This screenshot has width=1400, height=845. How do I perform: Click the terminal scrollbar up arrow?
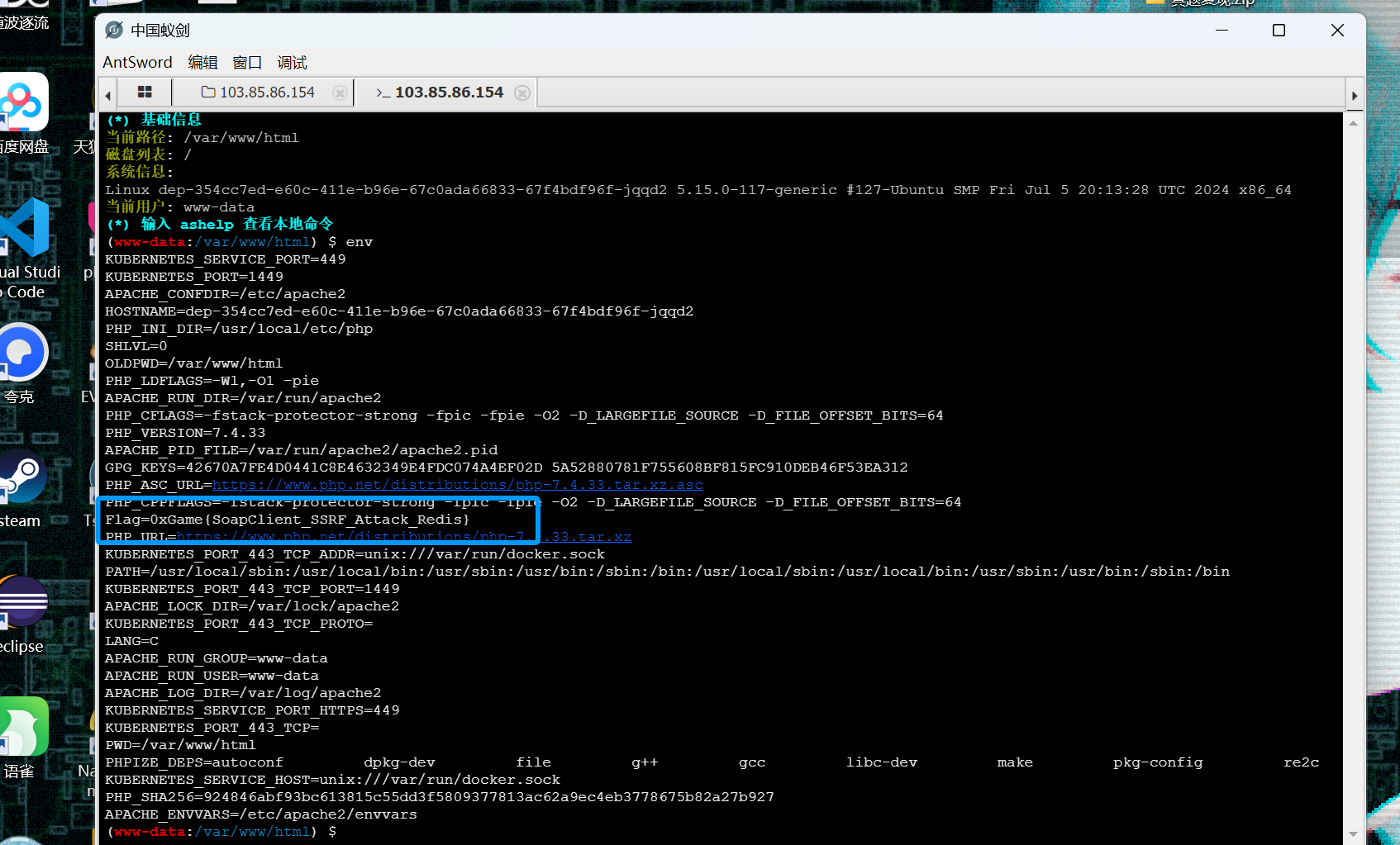pyautogui.click(x=1353, y=123)
